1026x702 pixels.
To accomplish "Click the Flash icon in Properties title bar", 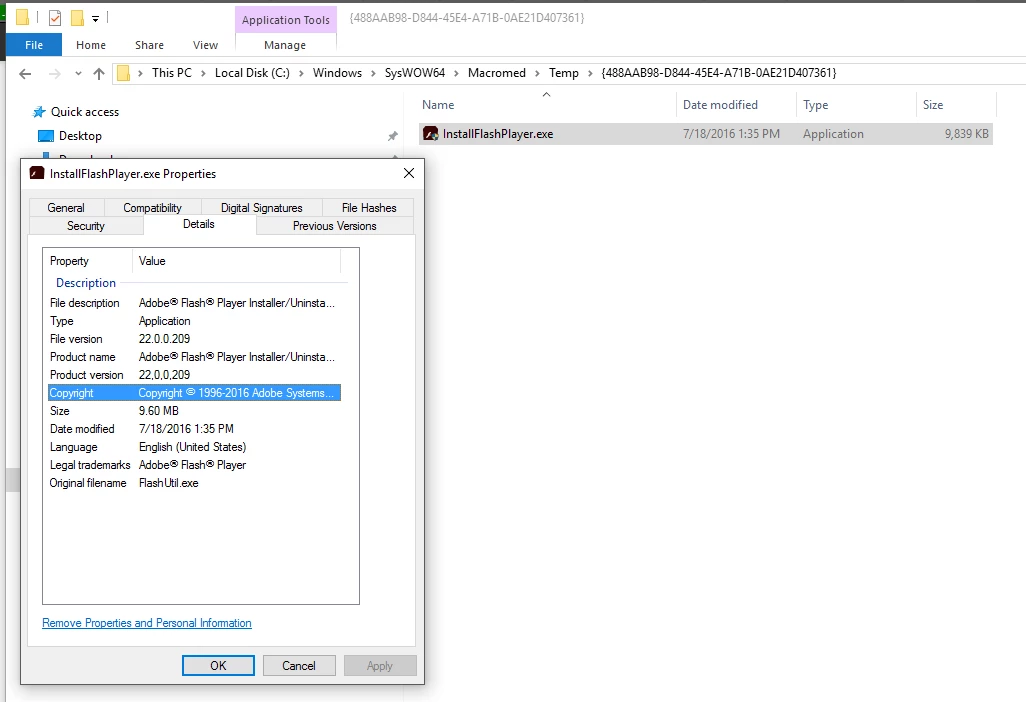I will 37,173.
